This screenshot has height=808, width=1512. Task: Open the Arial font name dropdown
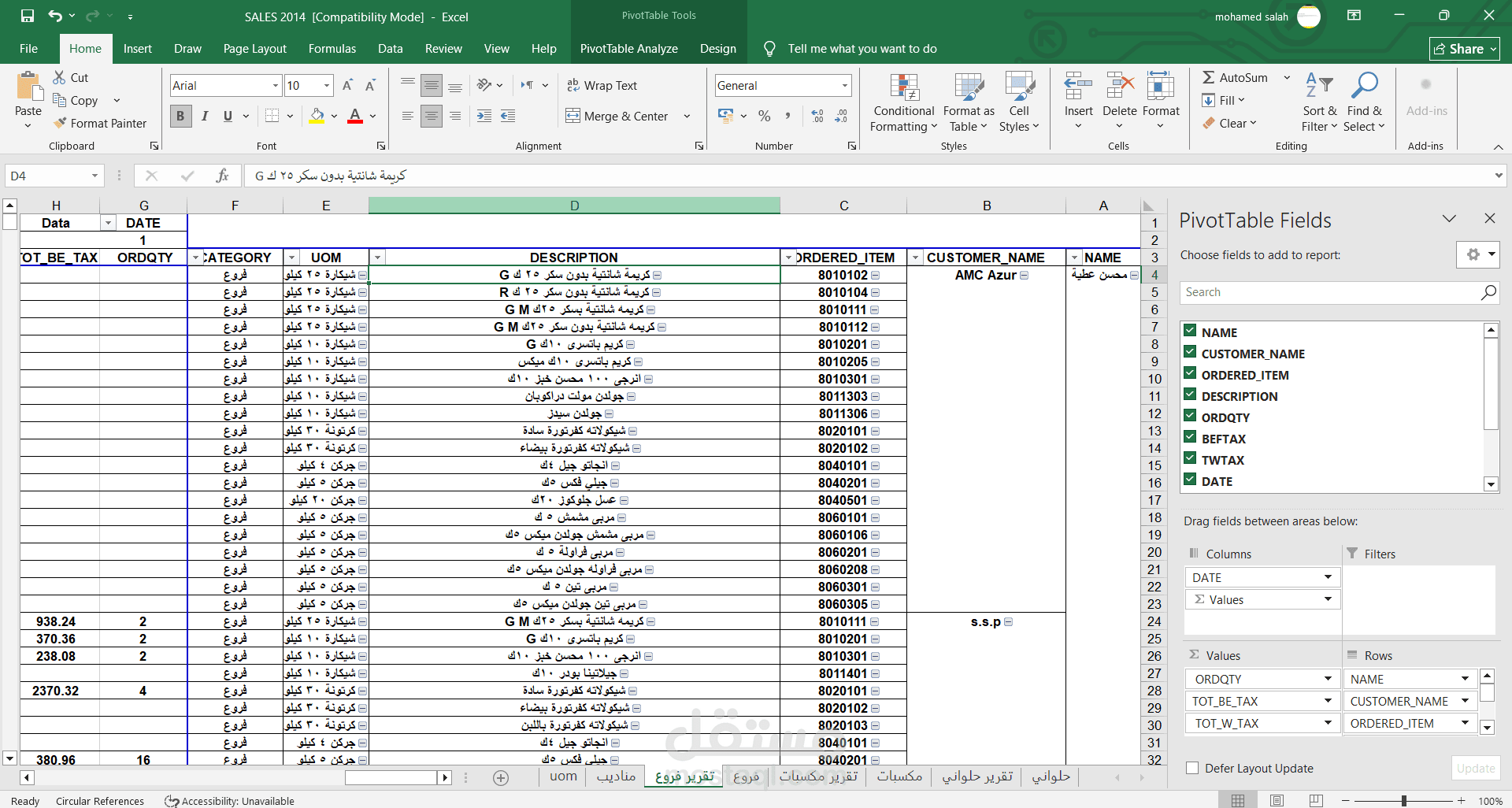pyautogui.click(x=276, y=85)
